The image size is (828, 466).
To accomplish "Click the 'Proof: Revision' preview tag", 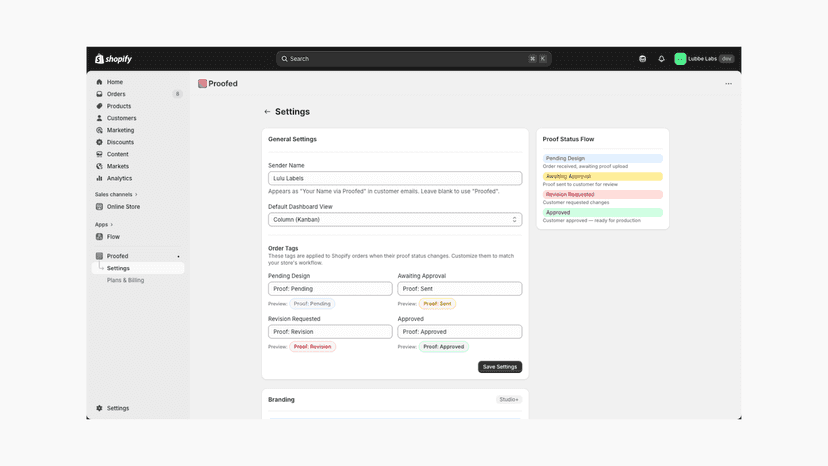I will (x=313, y=347).
